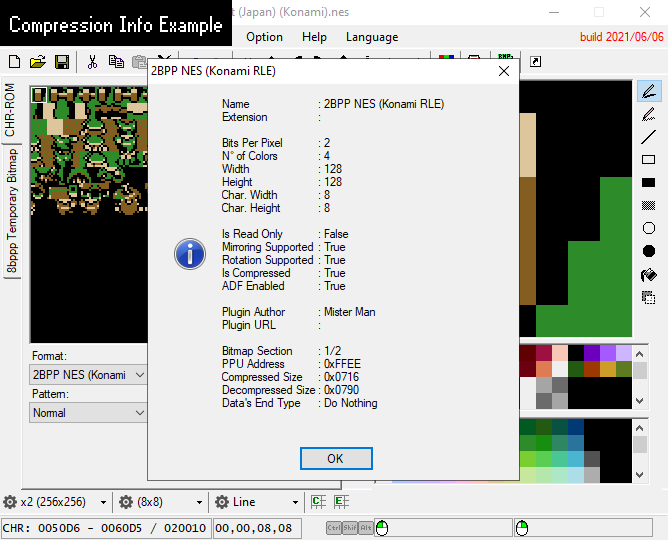
Task: Select the filled Rectangle tool
Action: pos(648,183)
